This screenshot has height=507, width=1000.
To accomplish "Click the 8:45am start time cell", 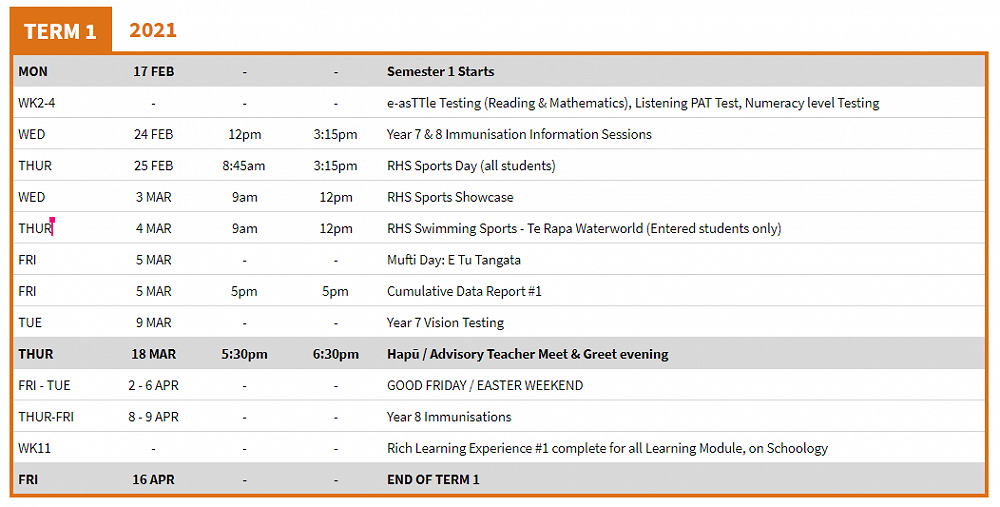I will point(244,166).
